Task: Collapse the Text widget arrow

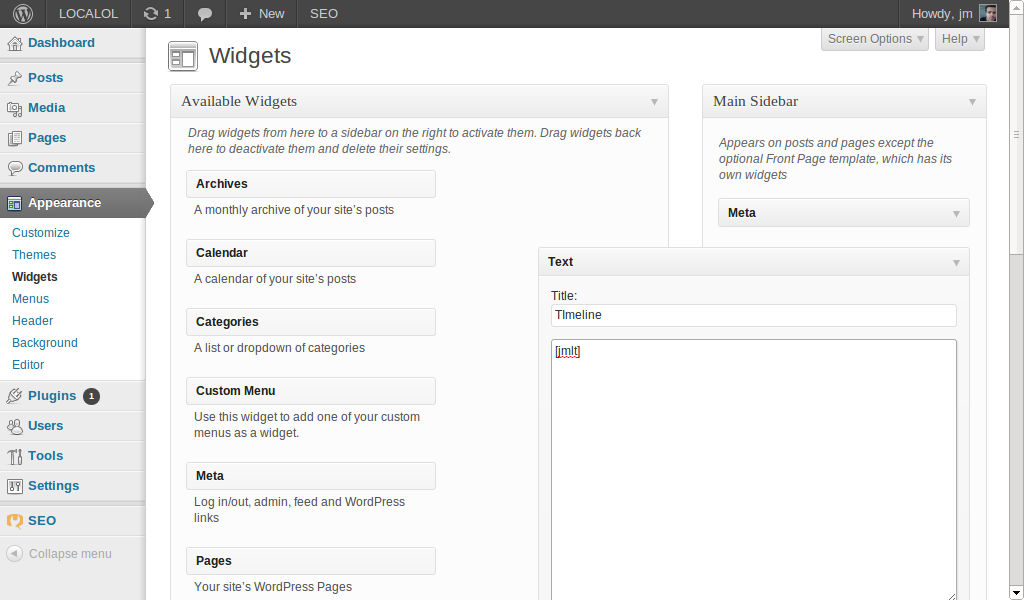Action: [956, 262]
